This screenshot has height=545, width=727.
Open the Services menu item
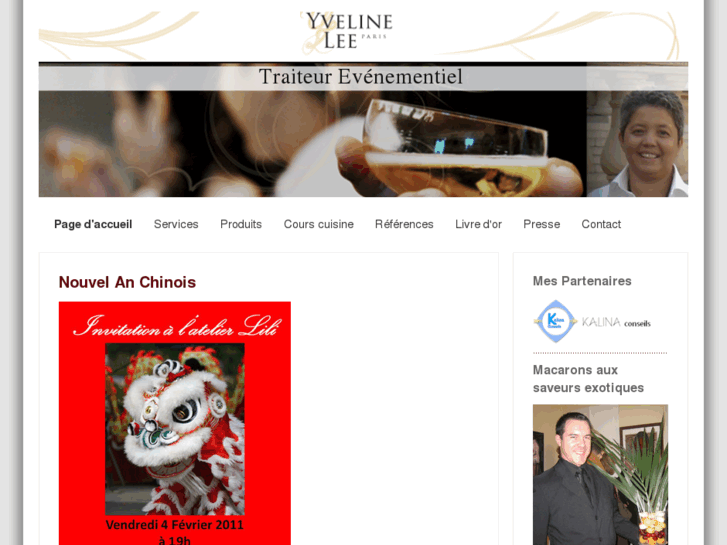coord(176,224)
